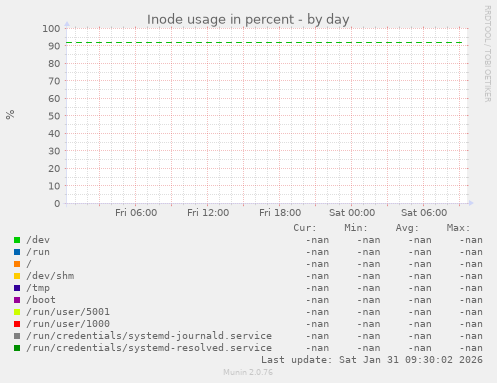Click the /boot purple legend swatch
The image size is (497, 383).
17,300
